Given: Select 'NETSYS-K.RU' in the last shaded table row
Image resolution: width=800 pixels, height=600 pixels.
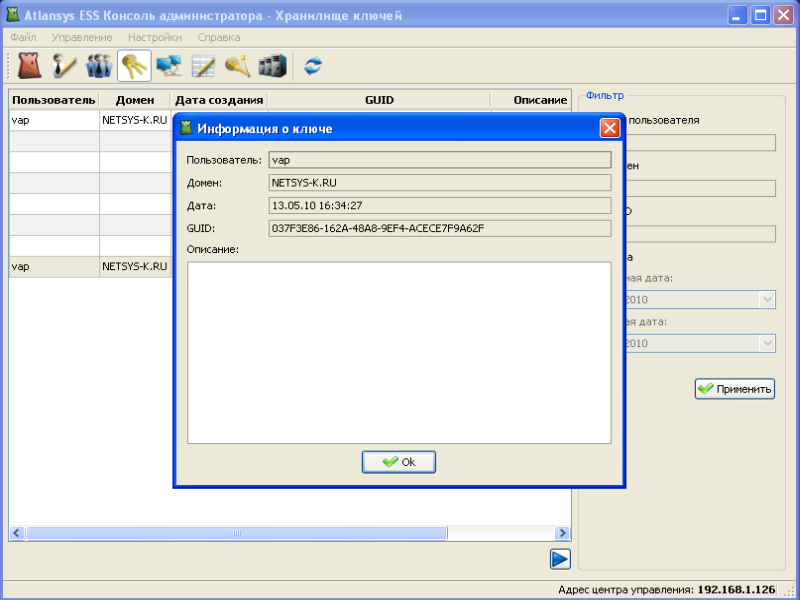Looking at the screenshot, I should [135, 267].
